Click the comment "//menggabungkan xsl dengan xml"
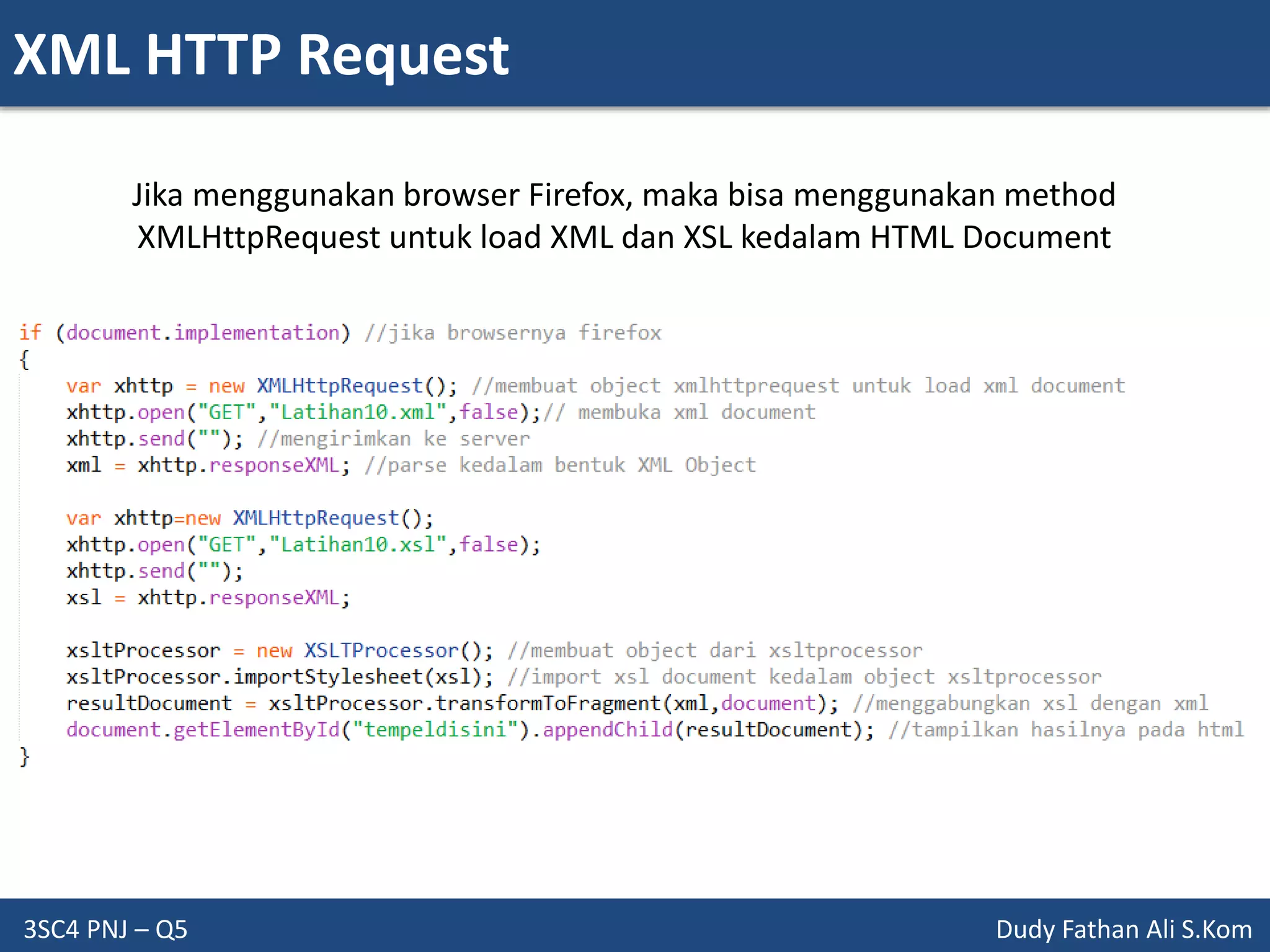 coord(1031,703)
